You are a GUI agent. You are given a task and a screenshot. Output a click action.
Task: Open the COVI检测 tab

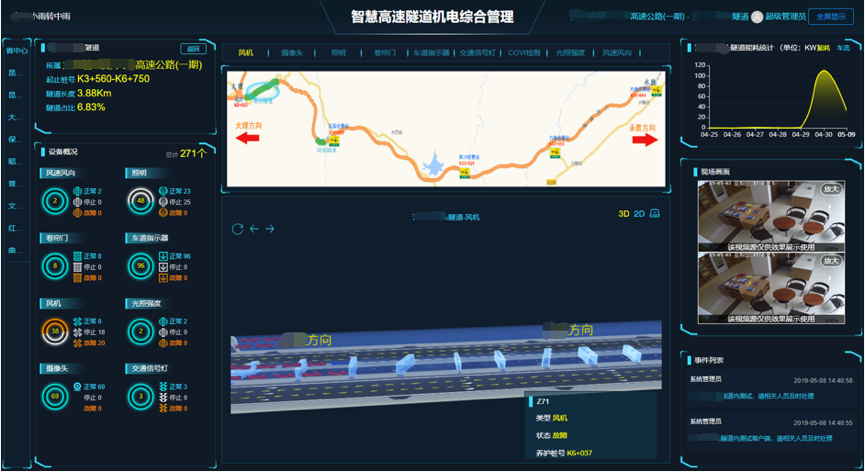523,52
